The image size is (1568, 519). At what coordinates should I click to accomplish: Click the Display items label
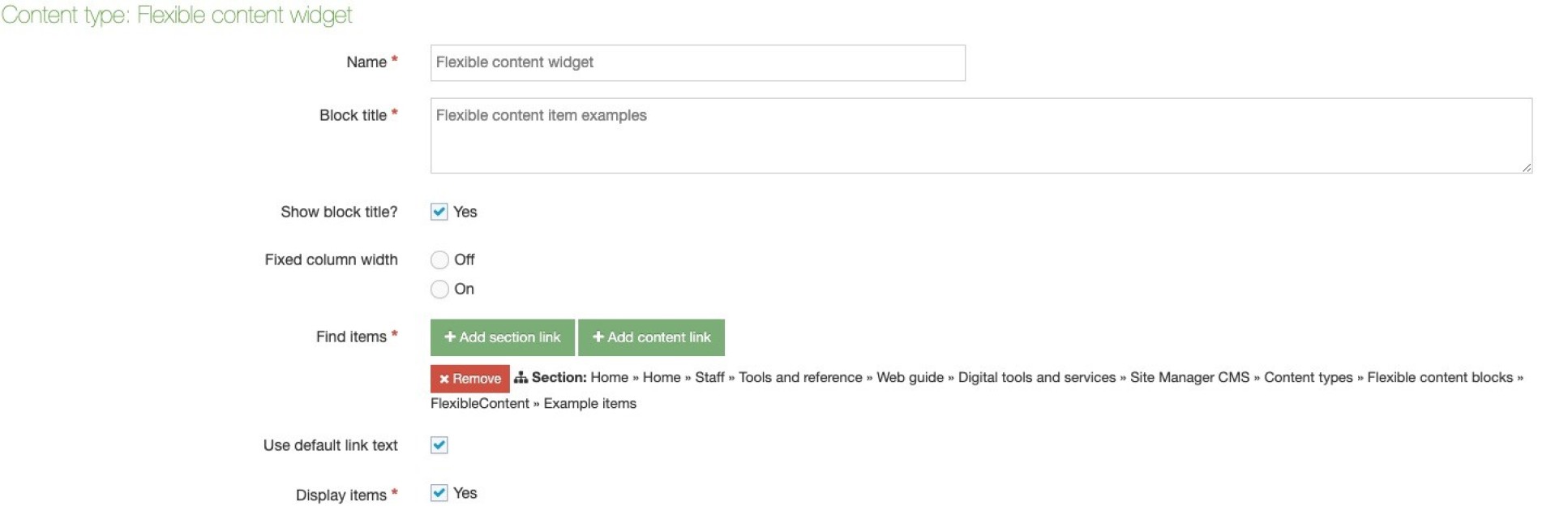point(341,495)
